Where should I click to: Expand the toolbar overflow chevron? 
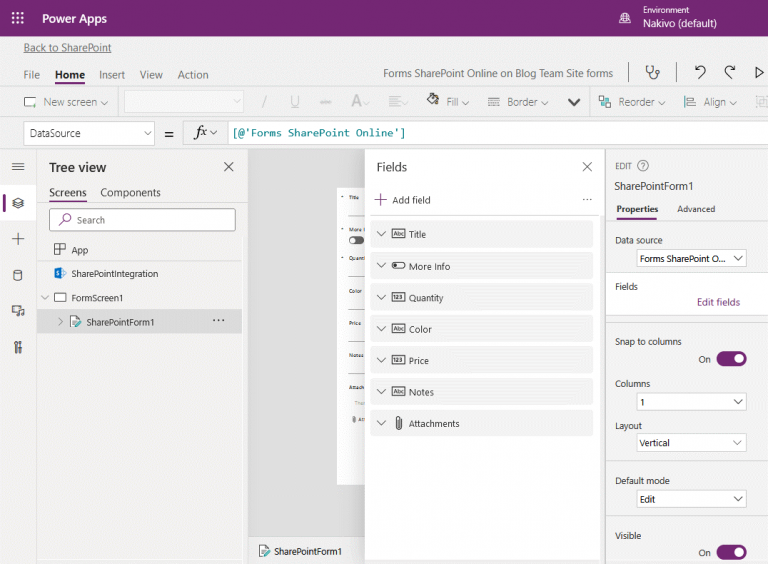(574, 102)
